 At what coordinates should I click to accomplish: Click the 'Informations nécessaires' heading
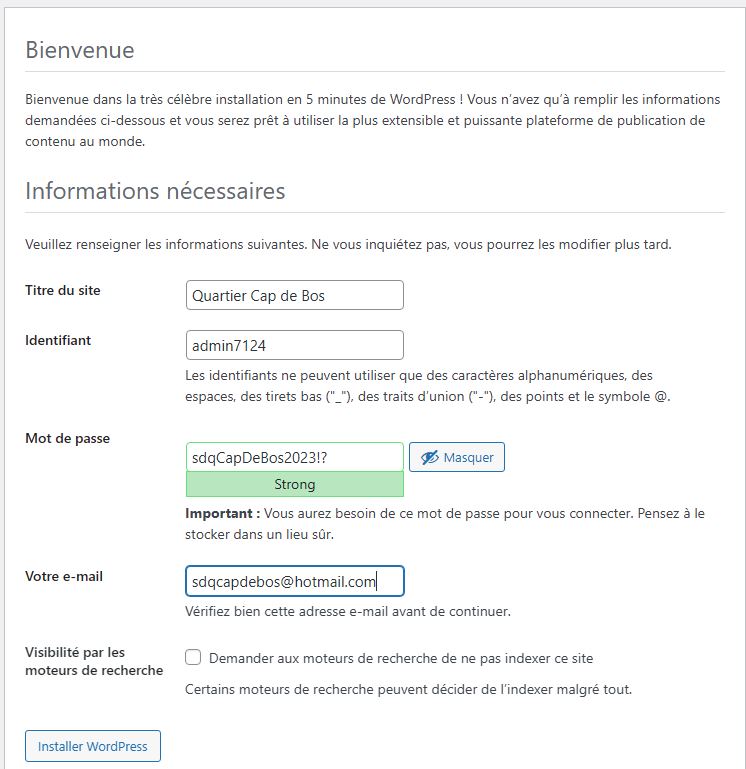coord(155,190)
